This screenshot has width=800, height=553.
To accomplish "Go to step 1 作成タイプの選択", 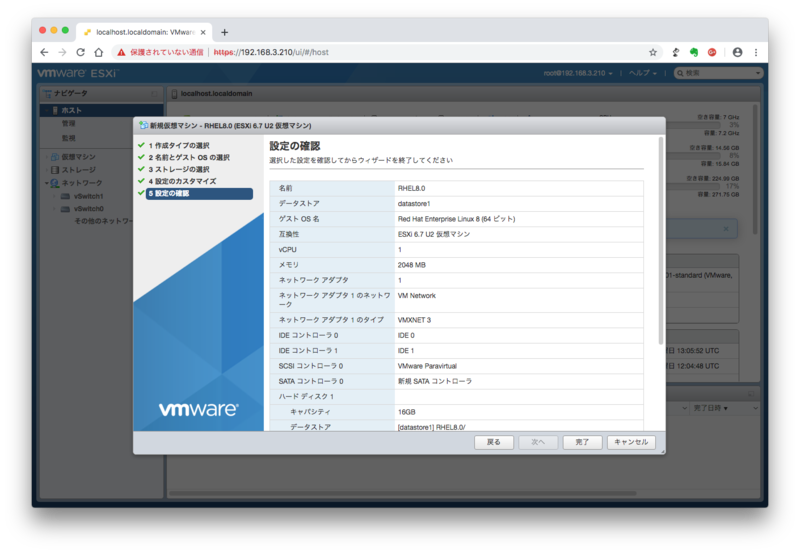I will (x=179, y=145).
